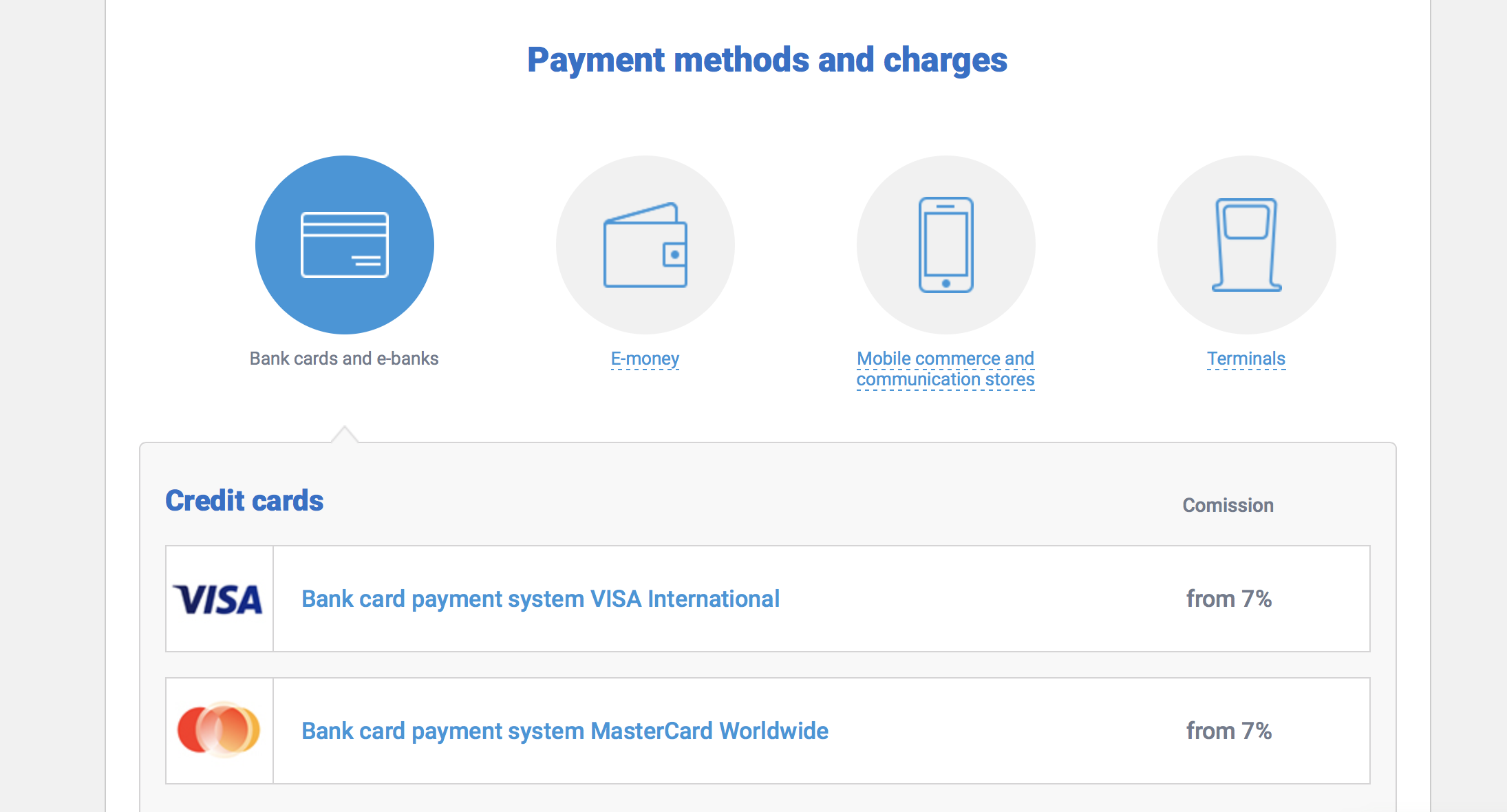Image resolution: width=1507 pixels, height=812 pixels.
Task: Click the VISA logo
Action: pos(219,599)
